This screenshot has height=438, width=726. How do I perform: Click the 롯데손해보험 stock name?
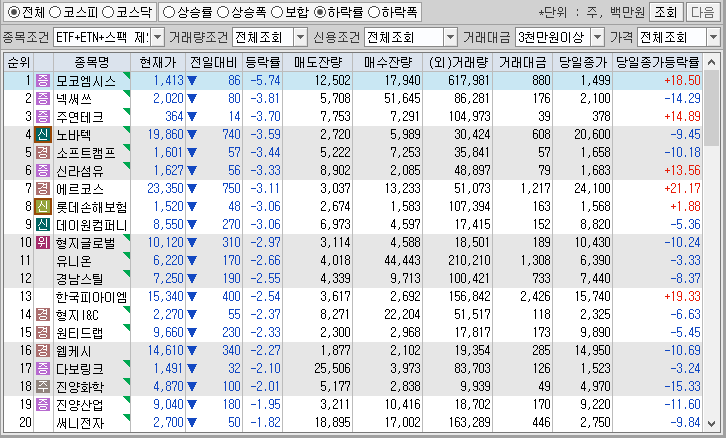91,206
